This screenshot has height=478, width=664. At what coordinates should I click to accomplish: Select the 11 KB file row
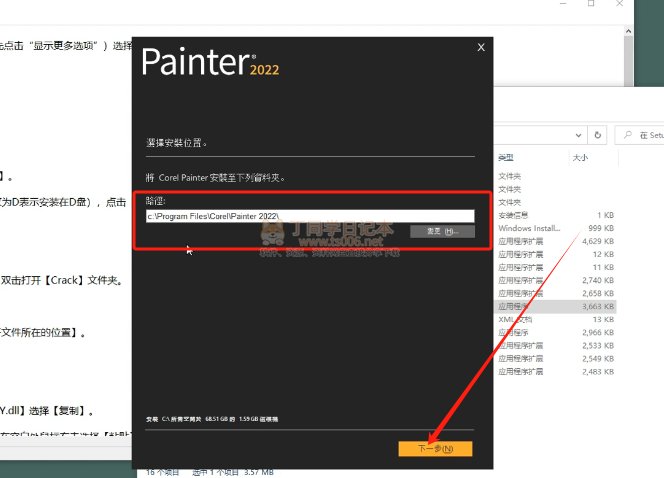[x=556, y=268]
